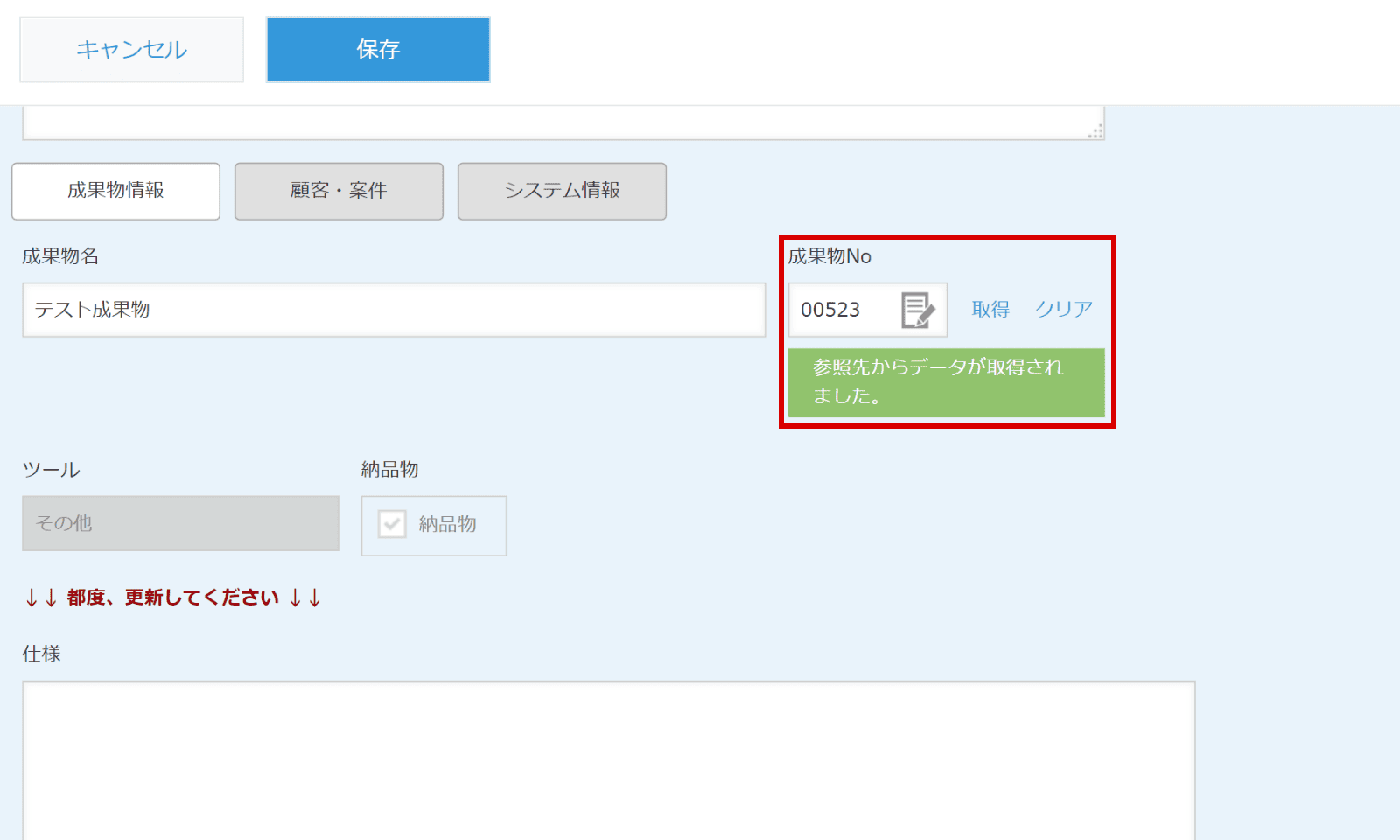The image size is (1400, 840).
Task: Click the red 都度、更新してください notice
Action: coord(173,598)
